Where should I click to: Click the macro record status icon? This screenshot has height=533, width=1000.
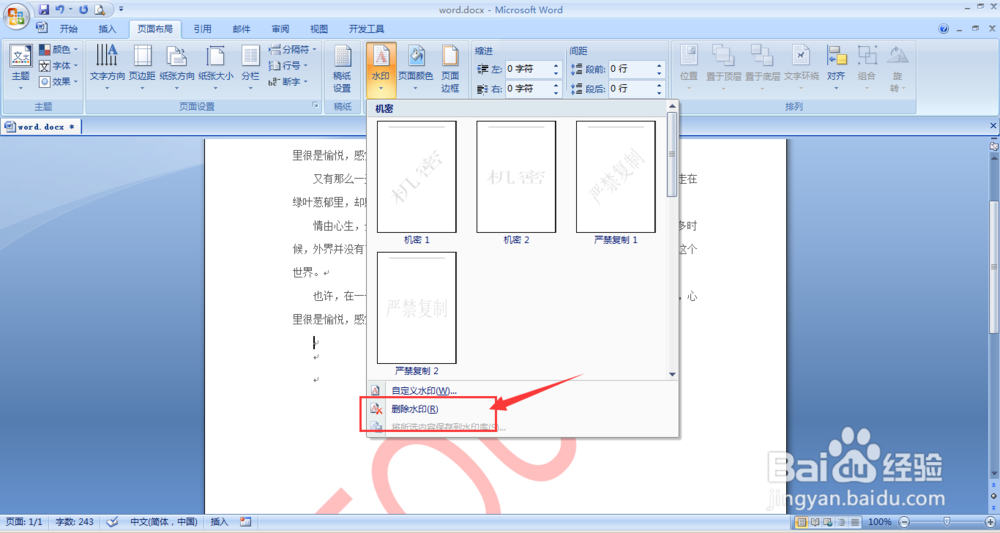click(246, 522)
